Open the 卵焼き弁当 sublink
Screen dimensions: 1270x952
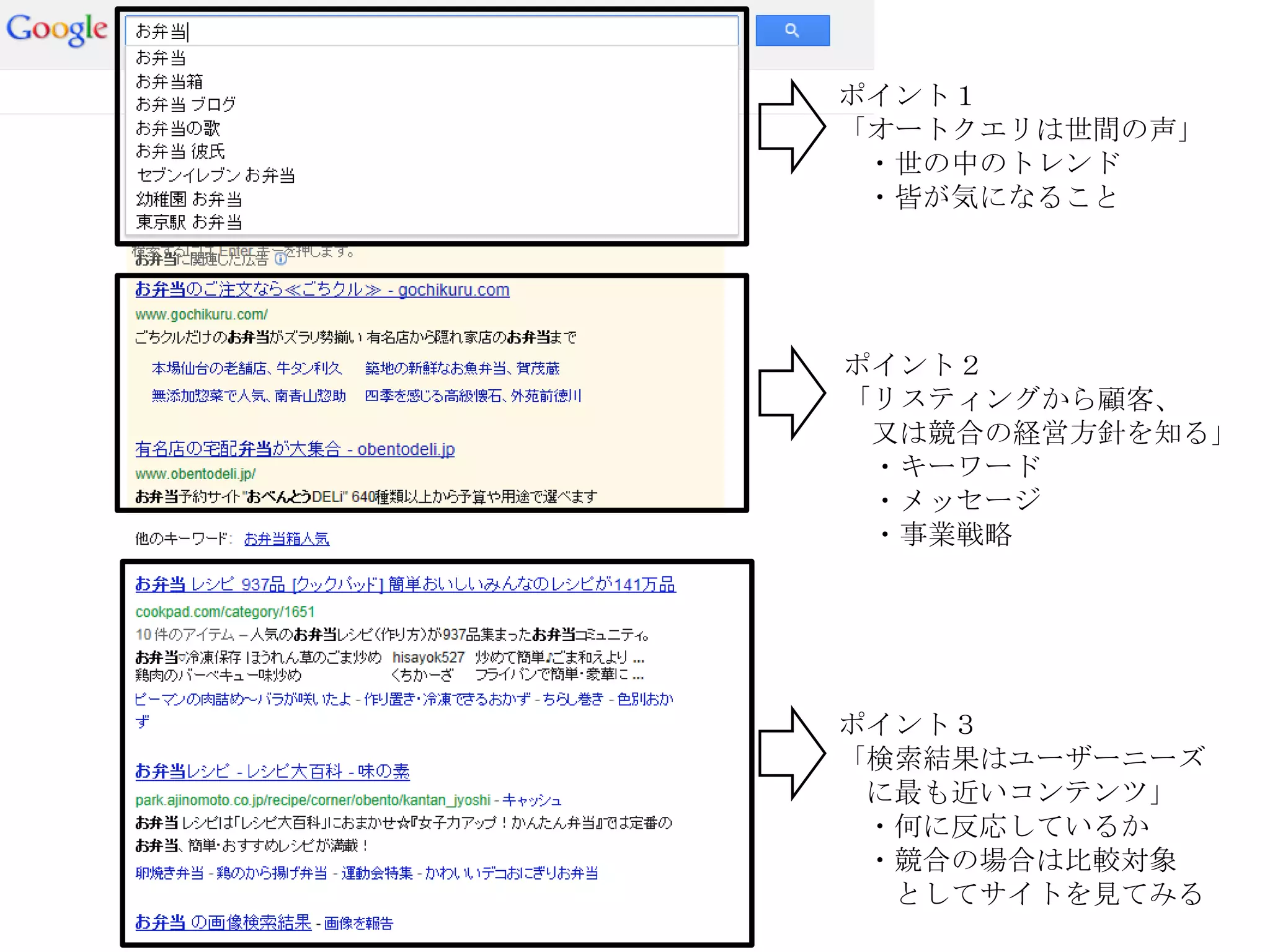pos(169,873)
